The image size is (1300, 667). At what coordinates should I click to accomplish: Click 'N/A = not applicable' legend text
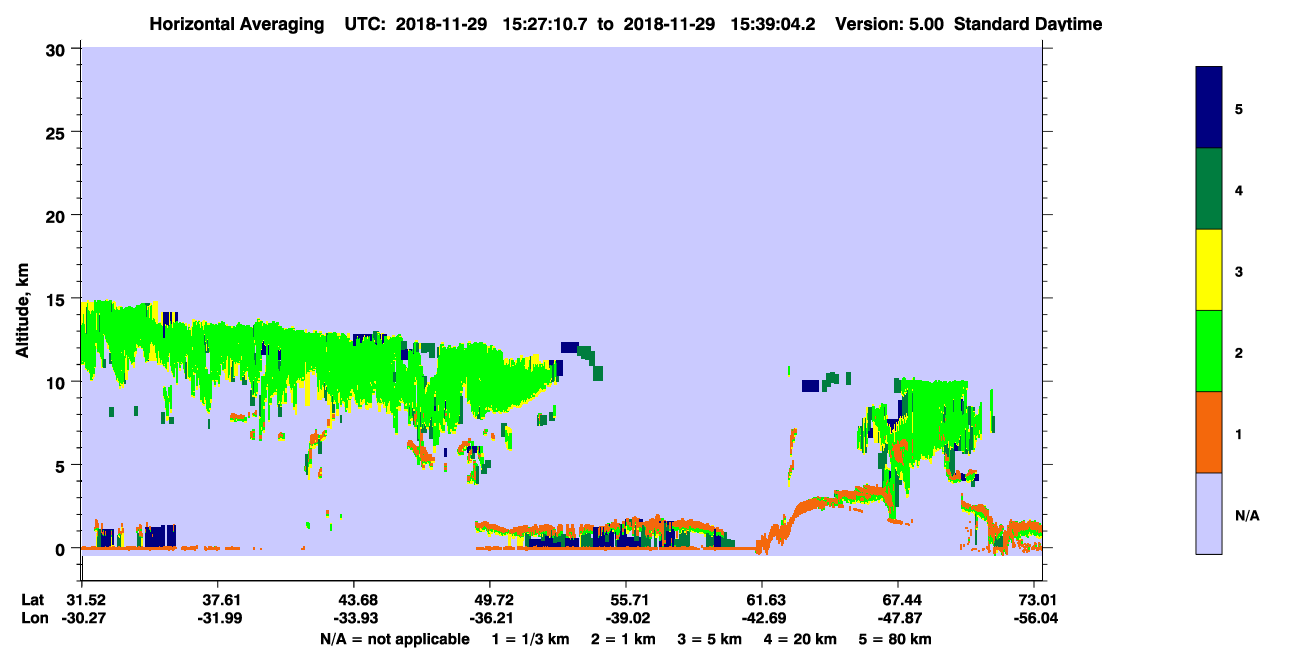click(x=394, y=639)
